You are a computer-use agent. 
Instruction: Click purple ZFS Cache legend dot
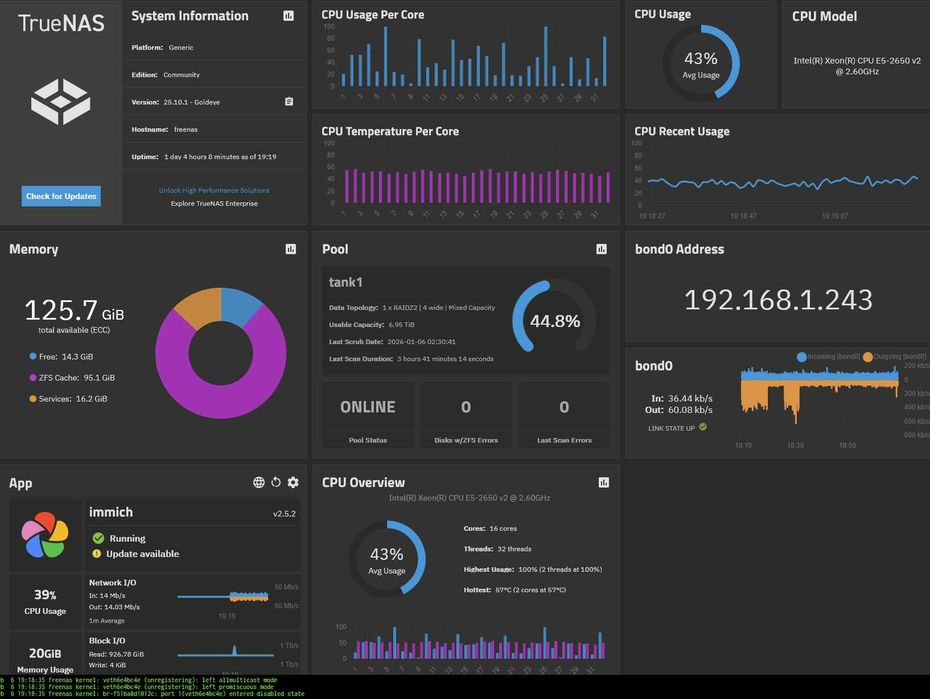[33, 378]
